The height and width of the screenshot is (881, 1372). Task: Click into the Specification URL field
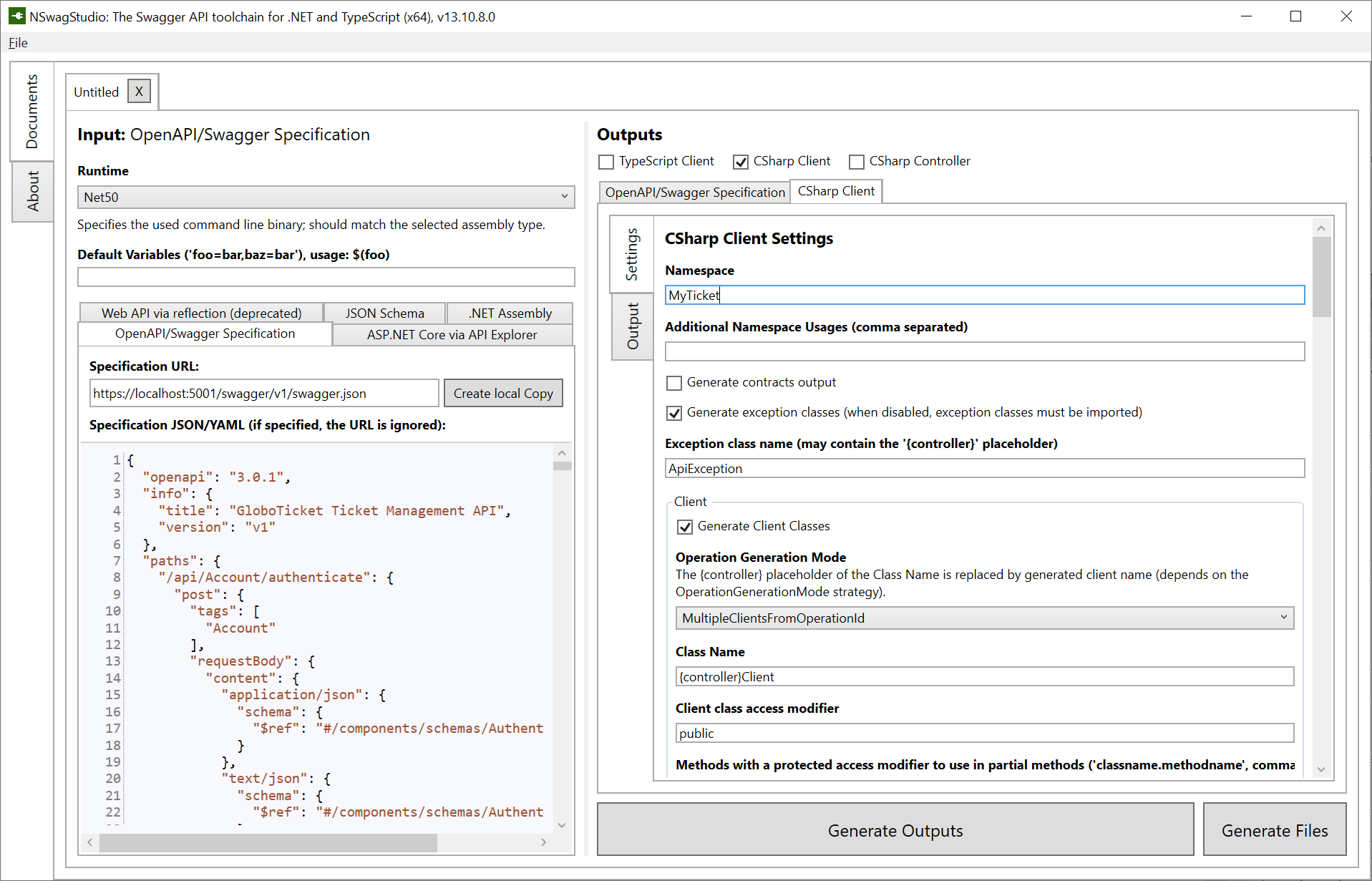click(x=263, y=394)
